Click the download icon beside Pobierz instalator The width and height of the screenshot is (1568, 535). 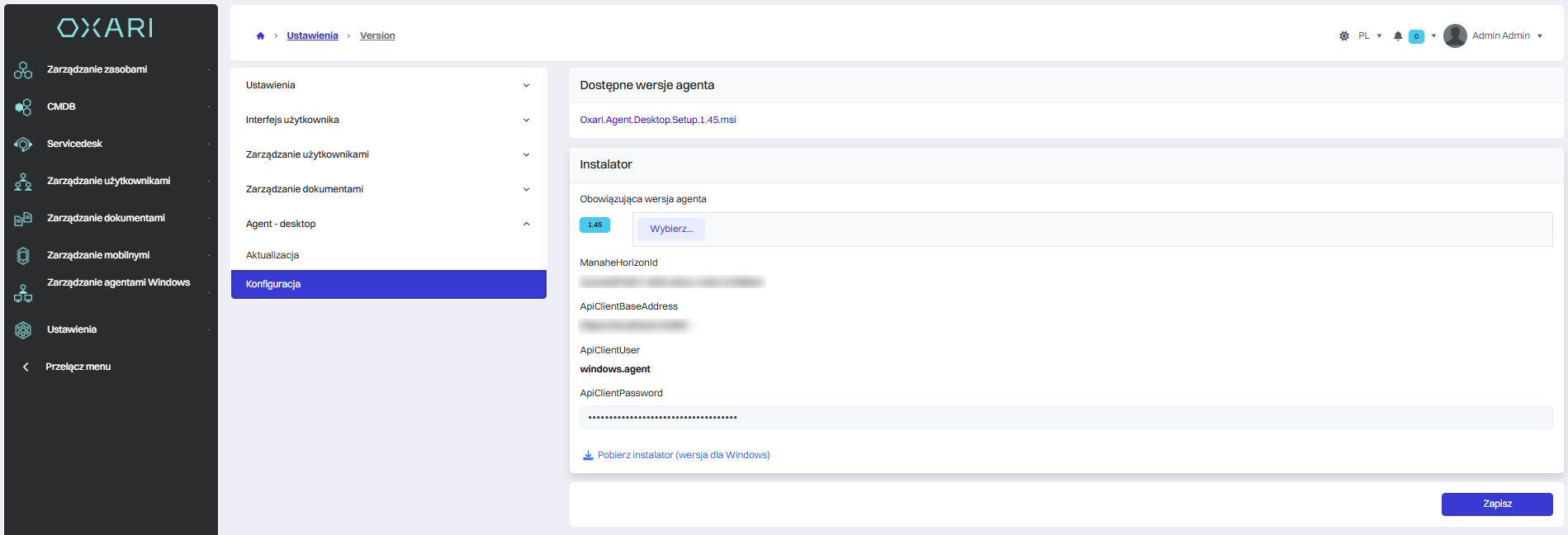[588, 456]
